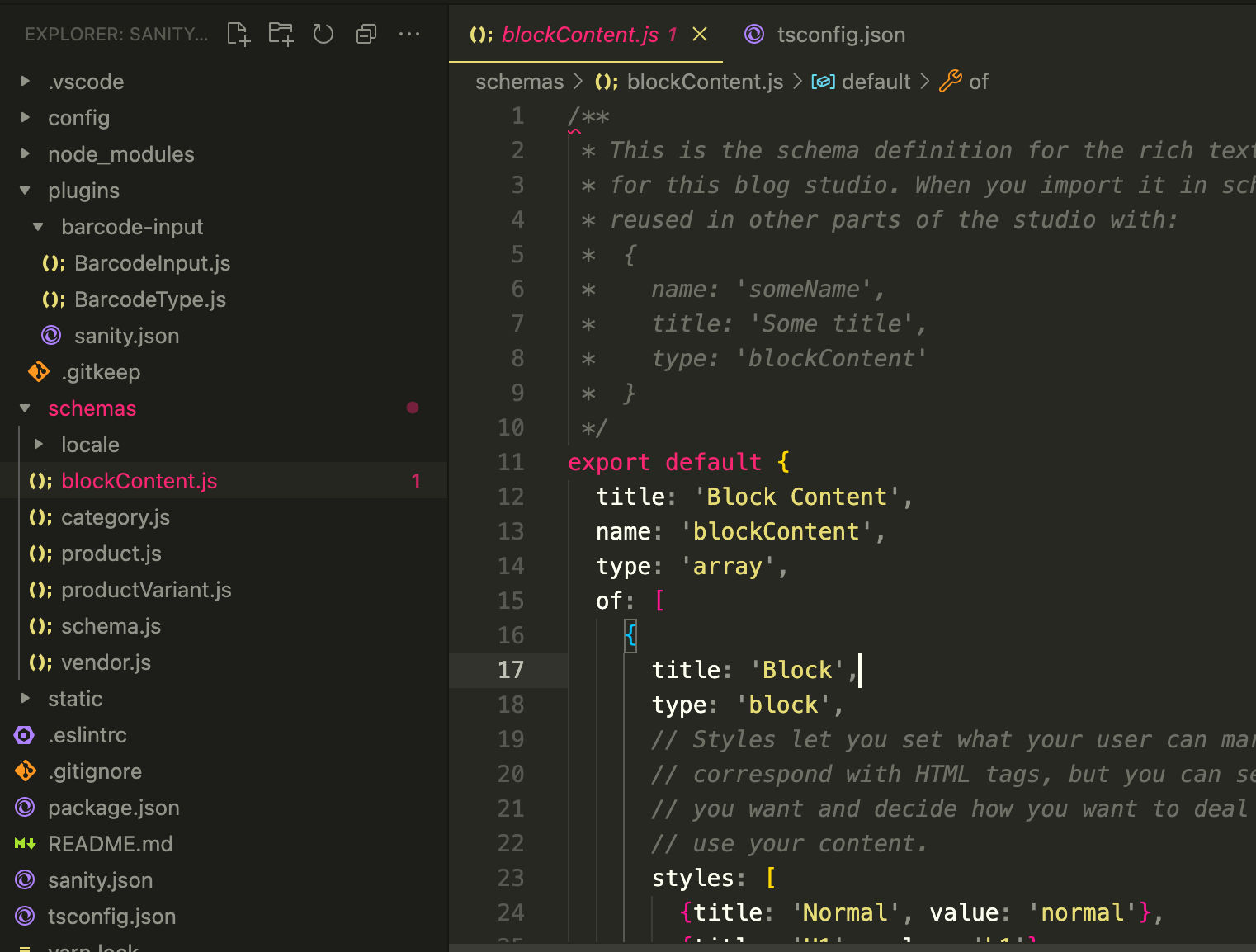Open README.md file
Image resolution: width=1256 pixels, height=952 pixels.
224,844
